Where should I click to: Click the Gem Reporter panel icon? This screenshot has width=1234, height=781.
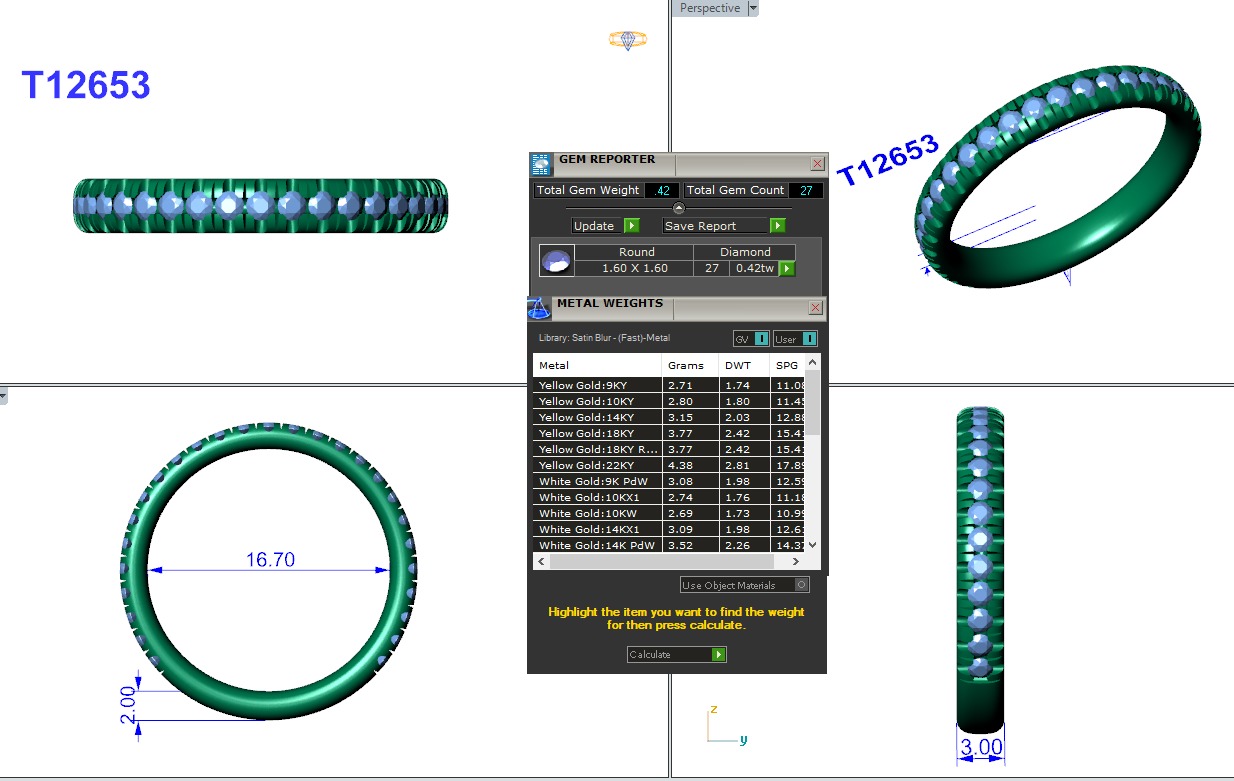(540, 165)
